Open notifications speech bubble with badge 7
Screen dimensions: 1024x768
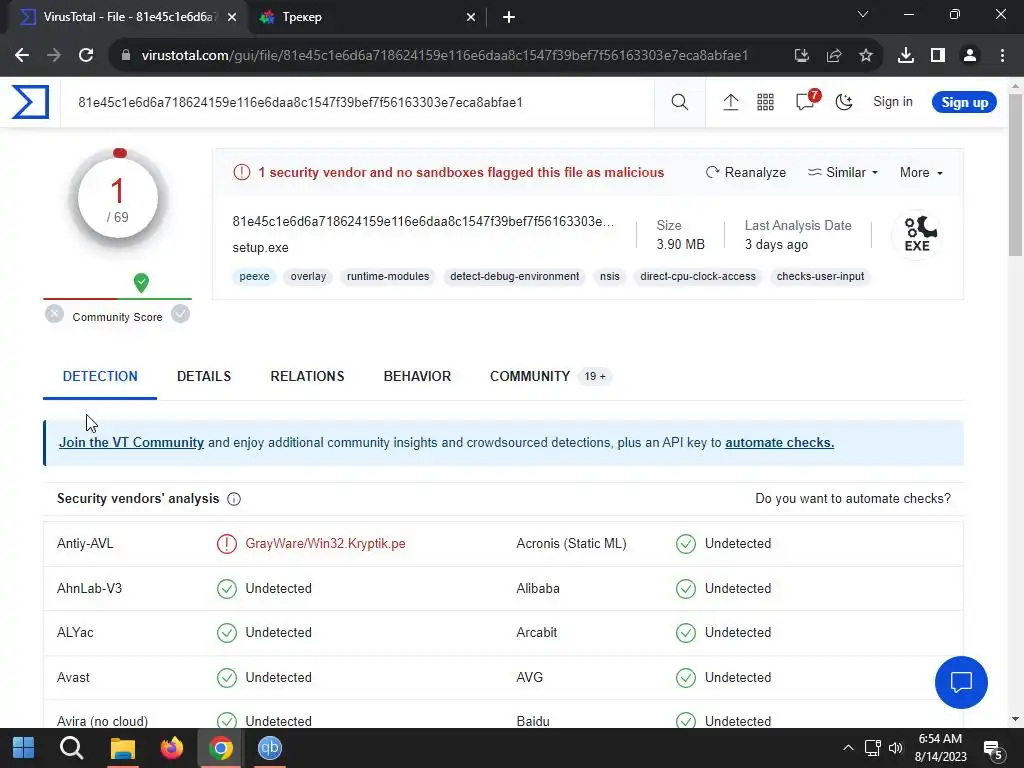click(806, 101)
